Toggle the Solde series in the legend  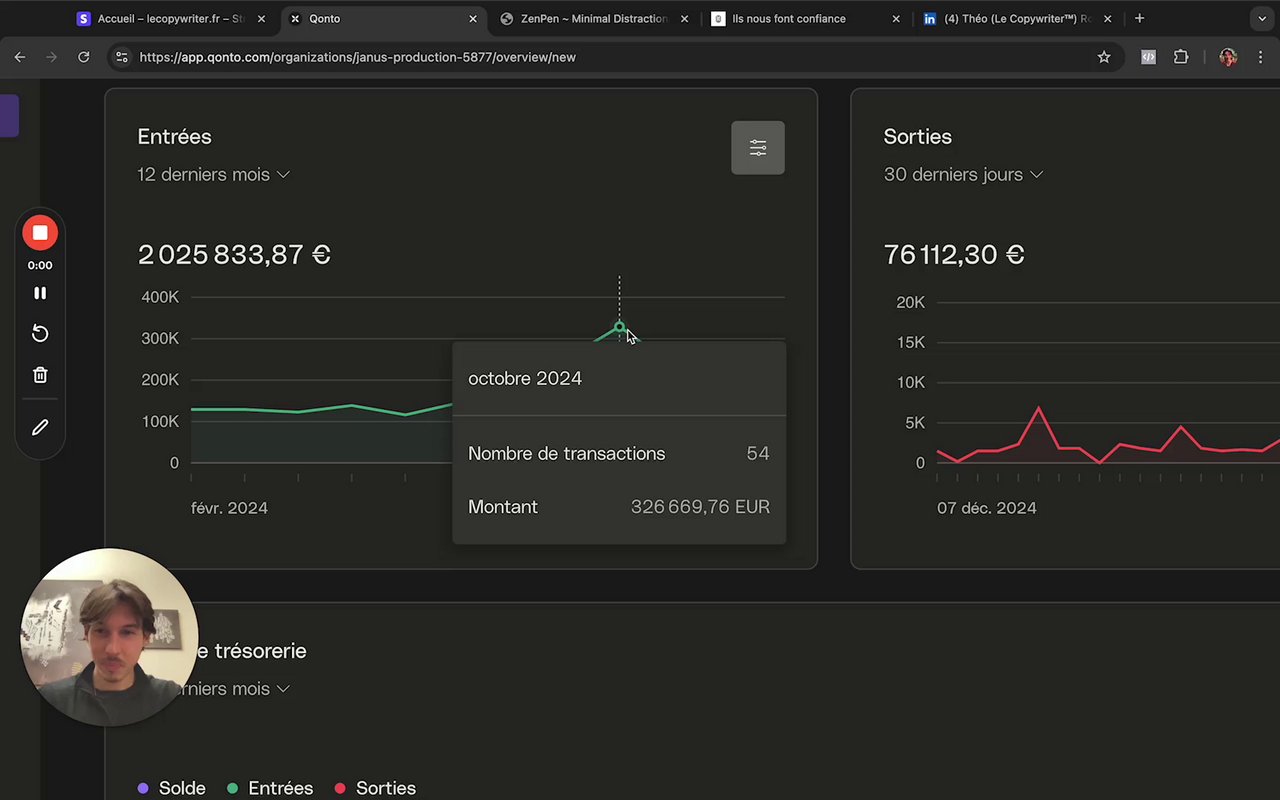tap(172, 788)
